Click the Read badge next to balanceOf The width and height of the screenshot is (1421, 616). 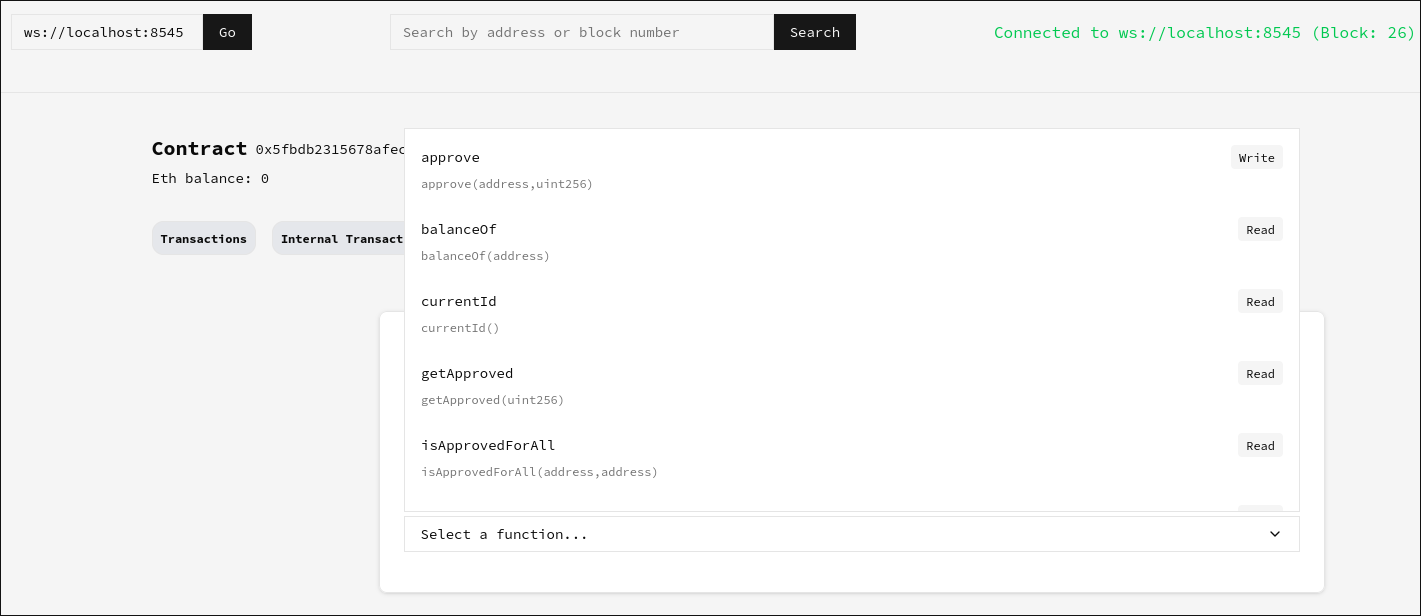tap(1260, 230)
